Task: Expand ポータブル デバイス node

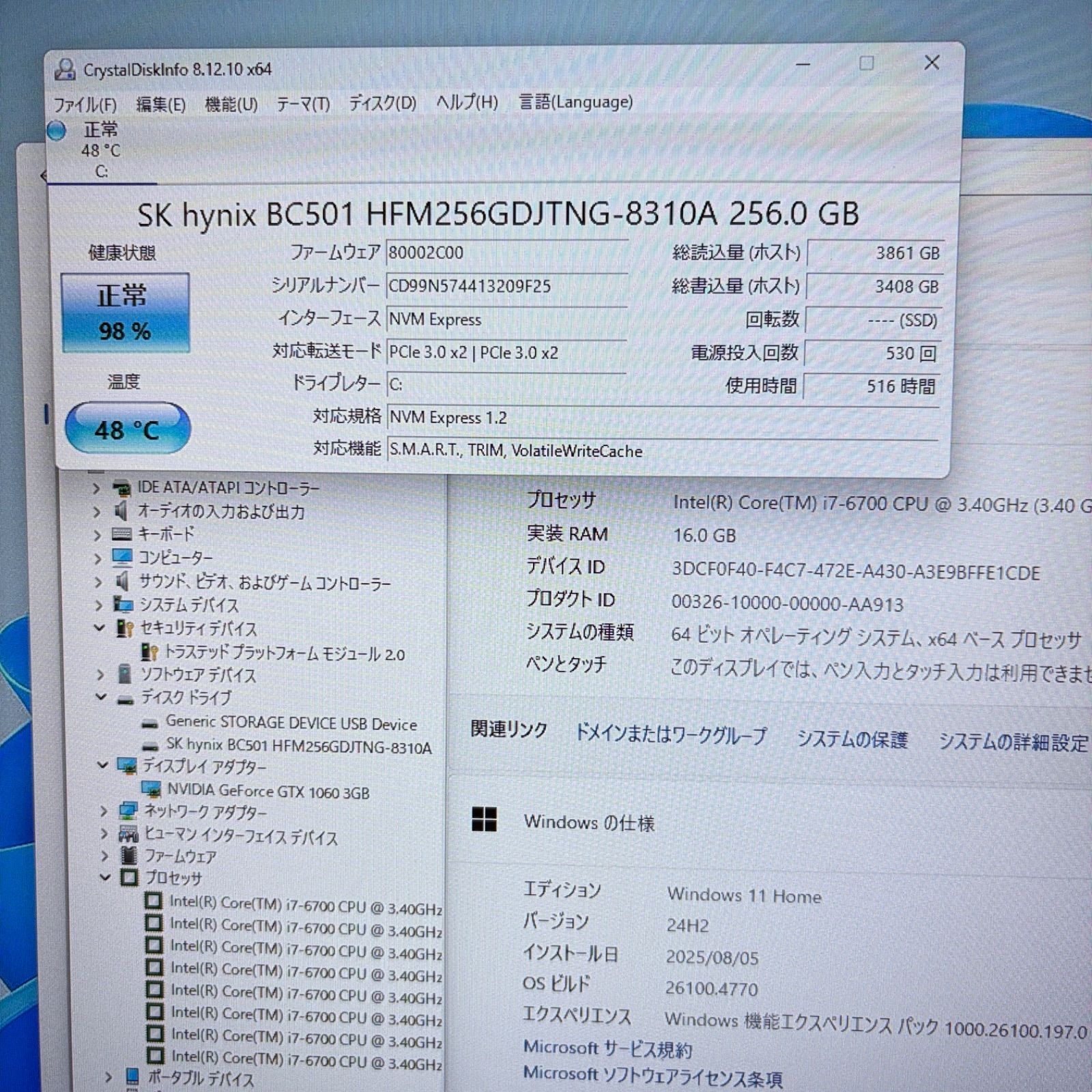Action: tap(109, 1078)
